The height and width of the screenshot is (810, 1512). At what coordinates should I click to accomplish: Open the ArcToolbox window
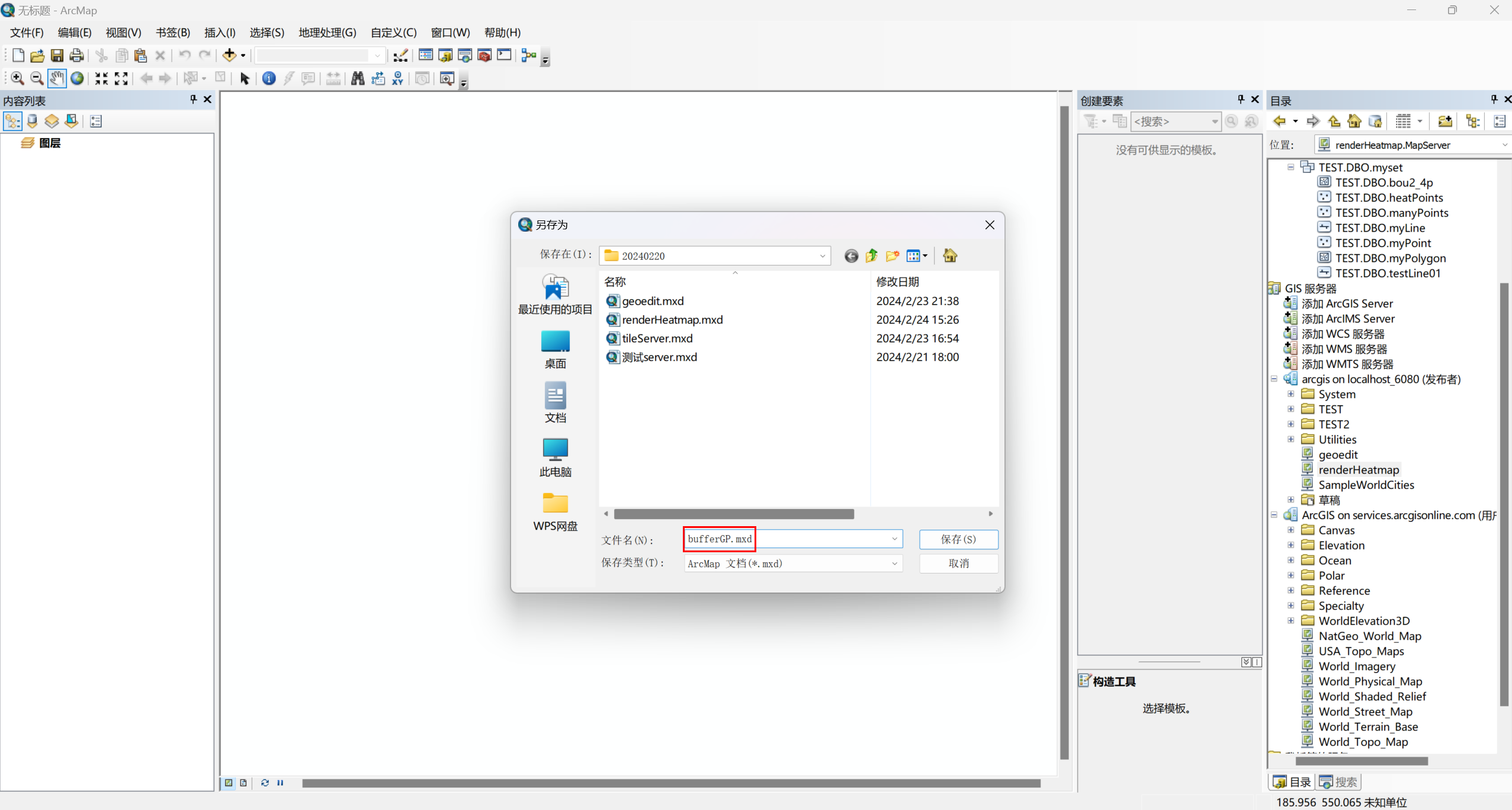tap(484, 55)
